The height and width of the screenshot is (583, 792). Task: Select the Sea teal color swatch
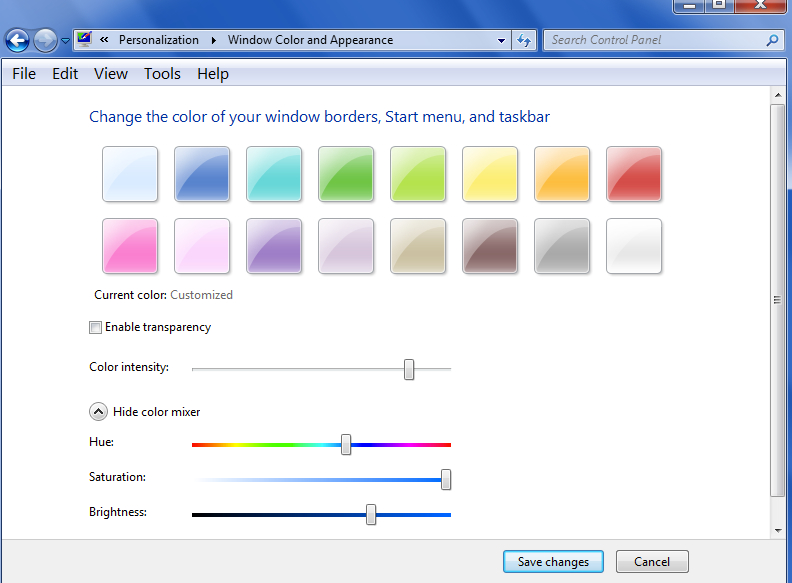(274, 174)
